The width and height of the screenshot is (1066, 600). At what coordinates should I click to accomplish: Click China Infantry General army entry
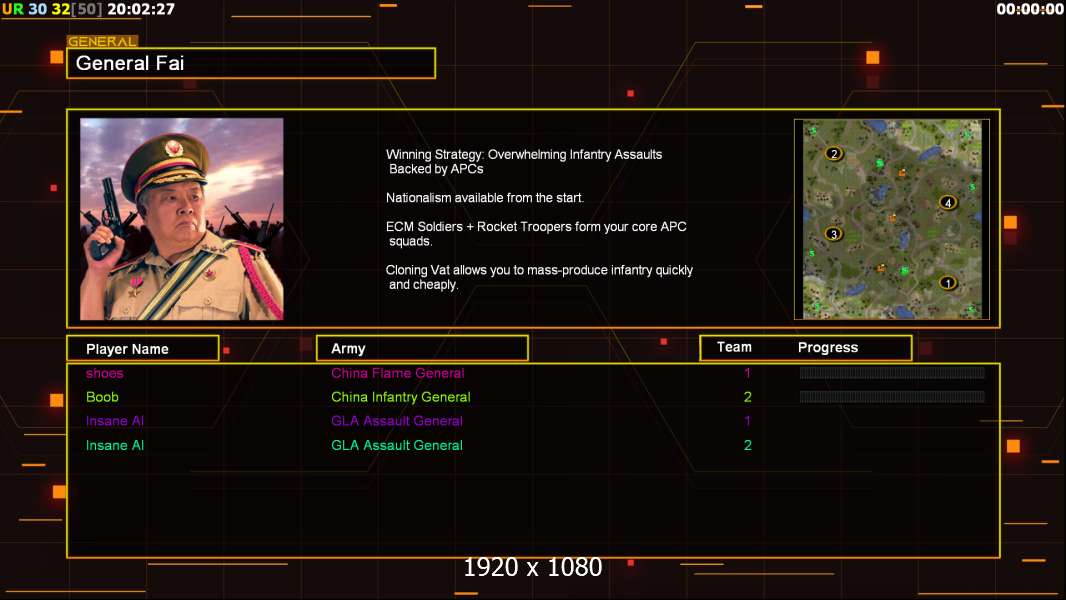(400, 397)
